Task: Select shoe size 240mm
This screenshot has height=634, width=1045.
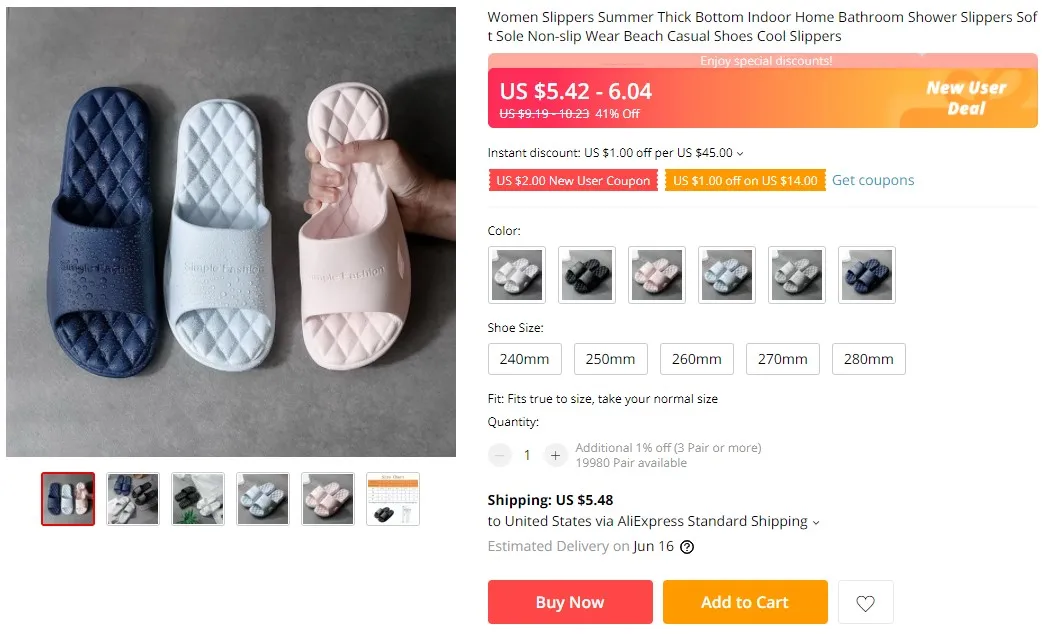Action: [x=525, y=359]
